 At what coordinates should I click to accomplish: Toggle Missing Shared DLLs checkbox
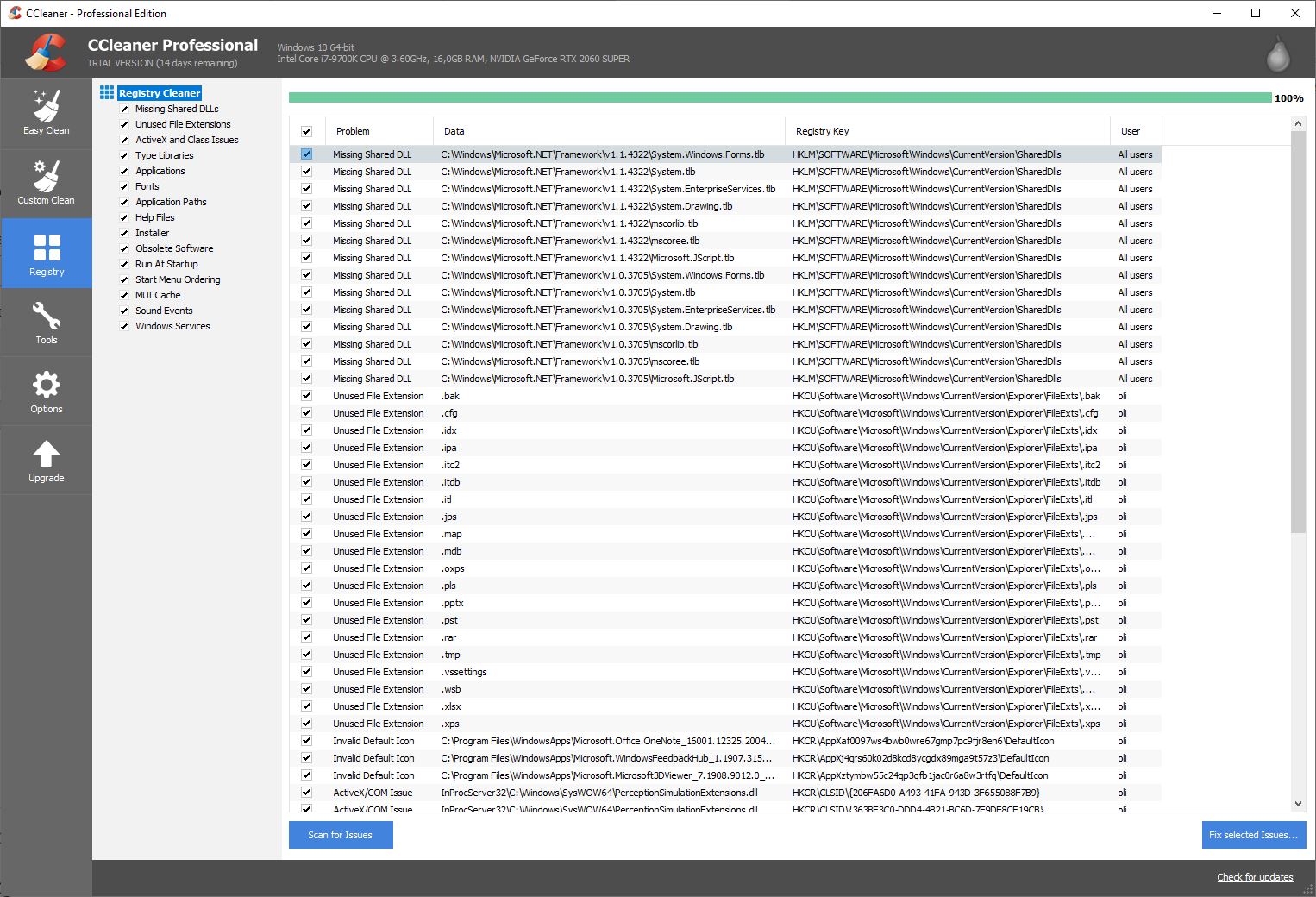(x=124, y=109)
